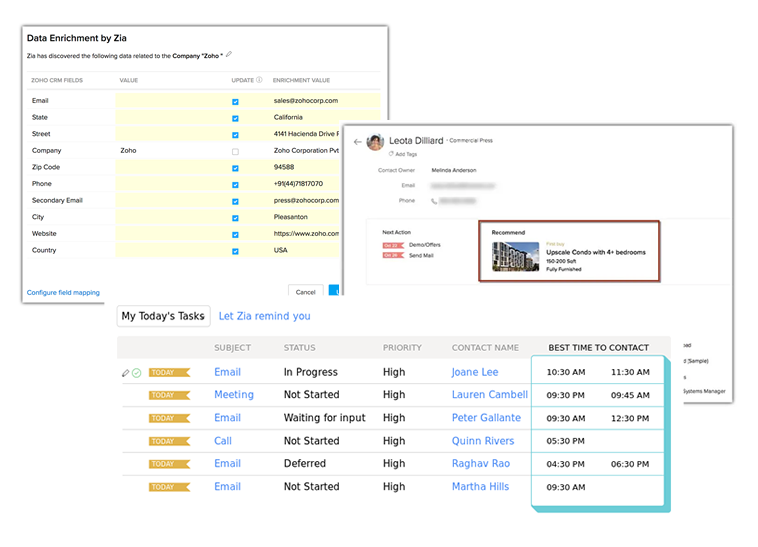758x547 pixels.
Task: Open the Meeting task subject link
Action: tap(234, 394)
